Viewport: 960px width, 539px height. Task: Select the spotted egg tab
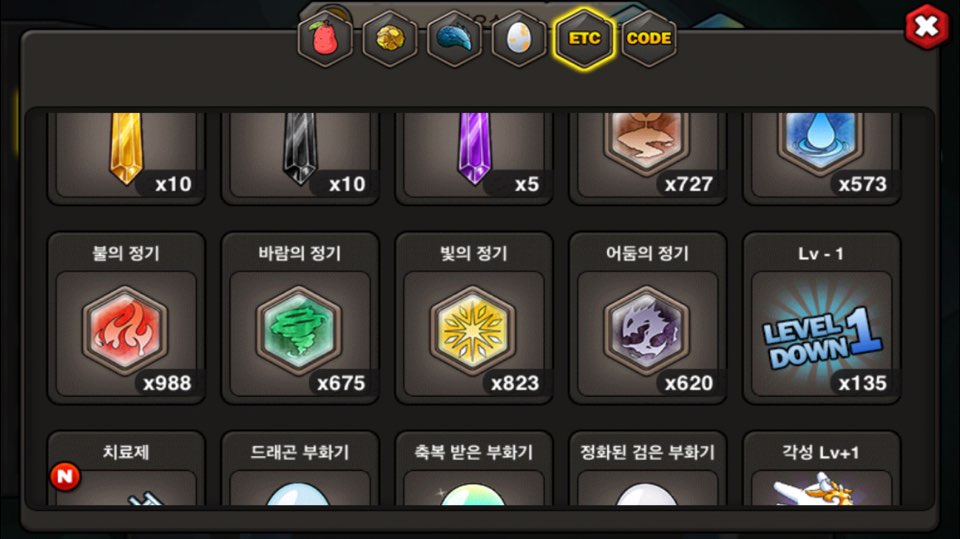tap(519, 39)
